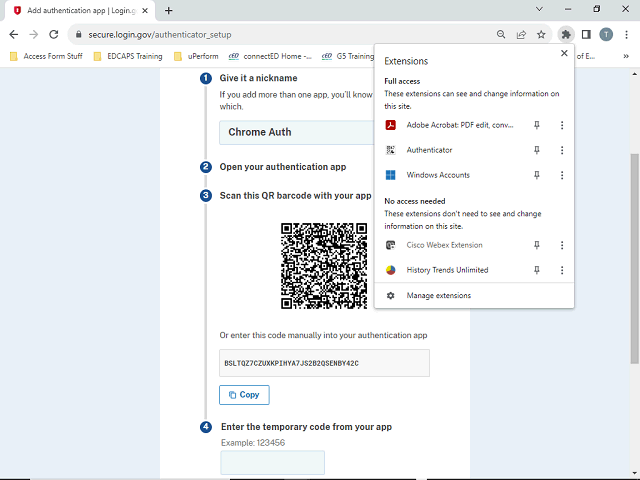Click the Copy button for the code

click(244, 395)
